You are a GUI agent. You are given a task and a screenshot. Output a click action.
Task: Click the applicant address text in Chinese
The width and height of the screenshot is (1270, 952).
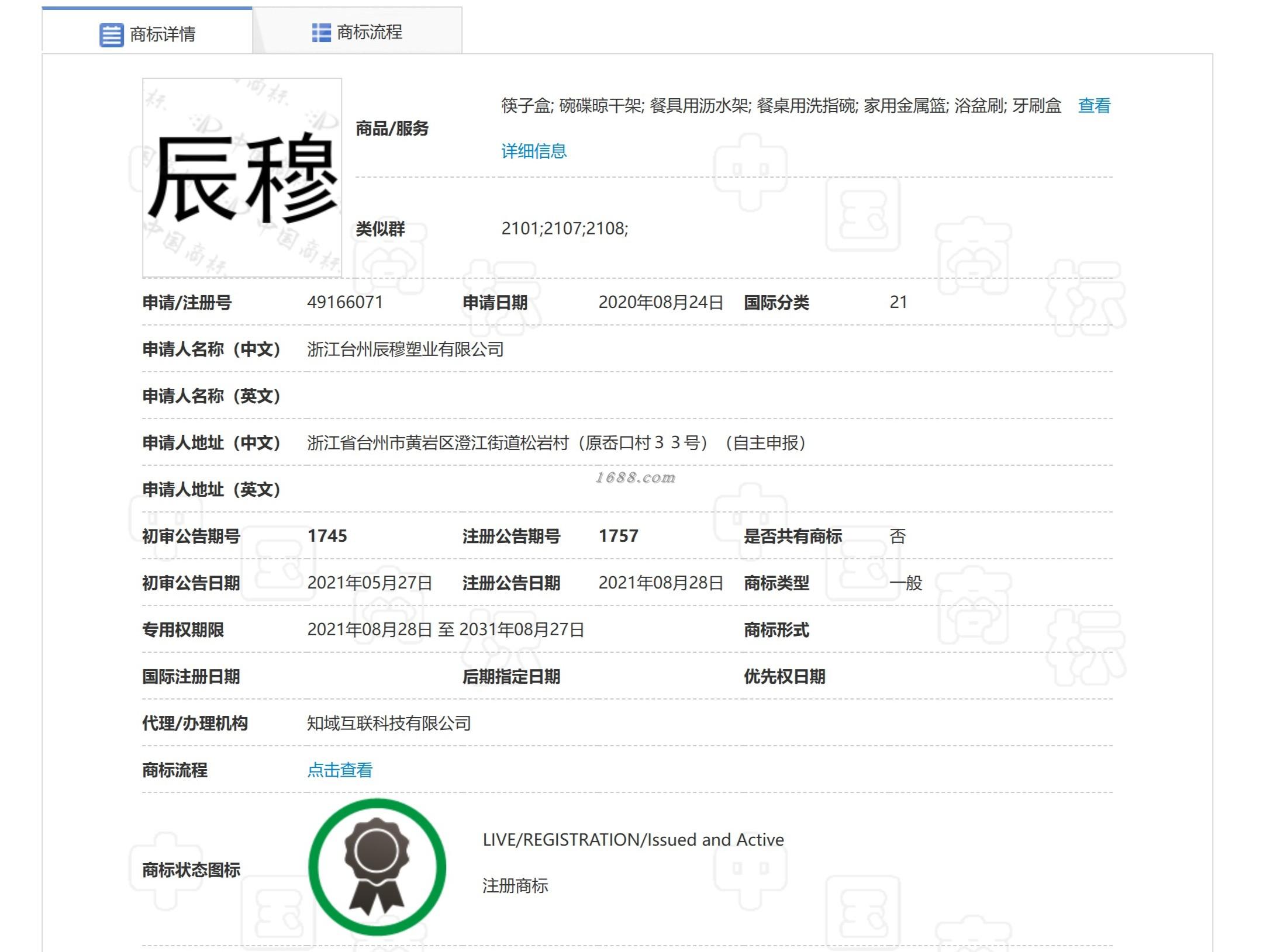coord(555,443)
